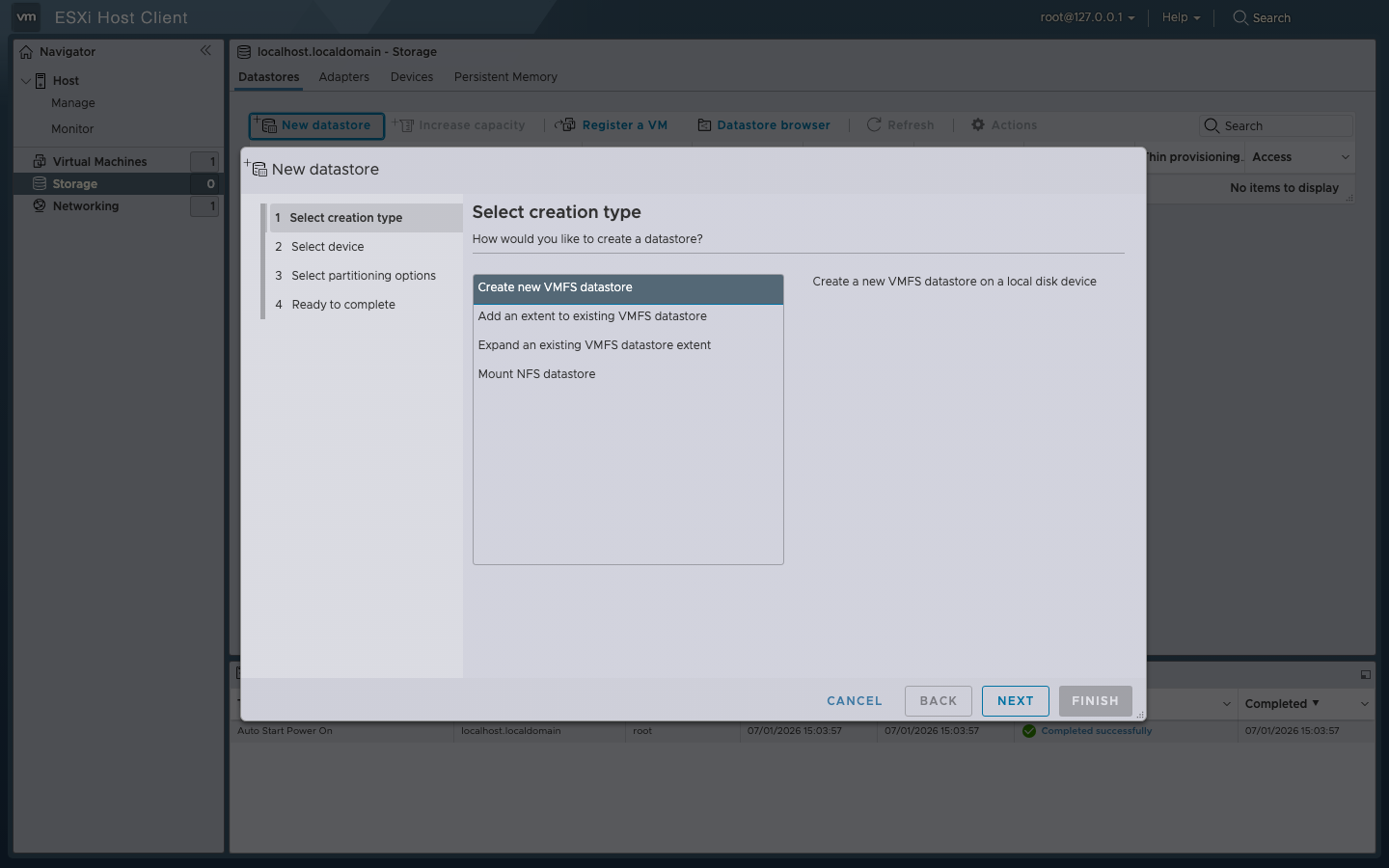
Task: Collapse the Host tree node
Action: pyautogui.click(x=26, y=81)
